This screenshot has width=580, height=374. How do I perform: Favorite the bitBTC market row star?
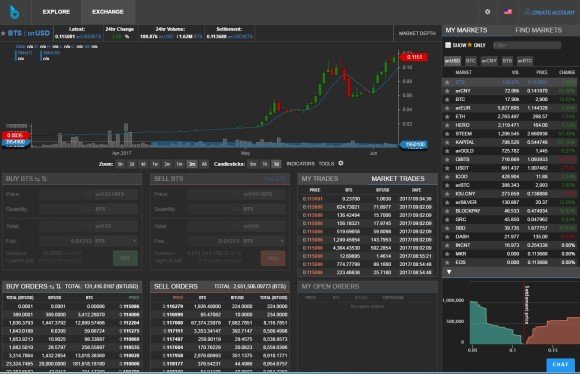click(447, 185)
